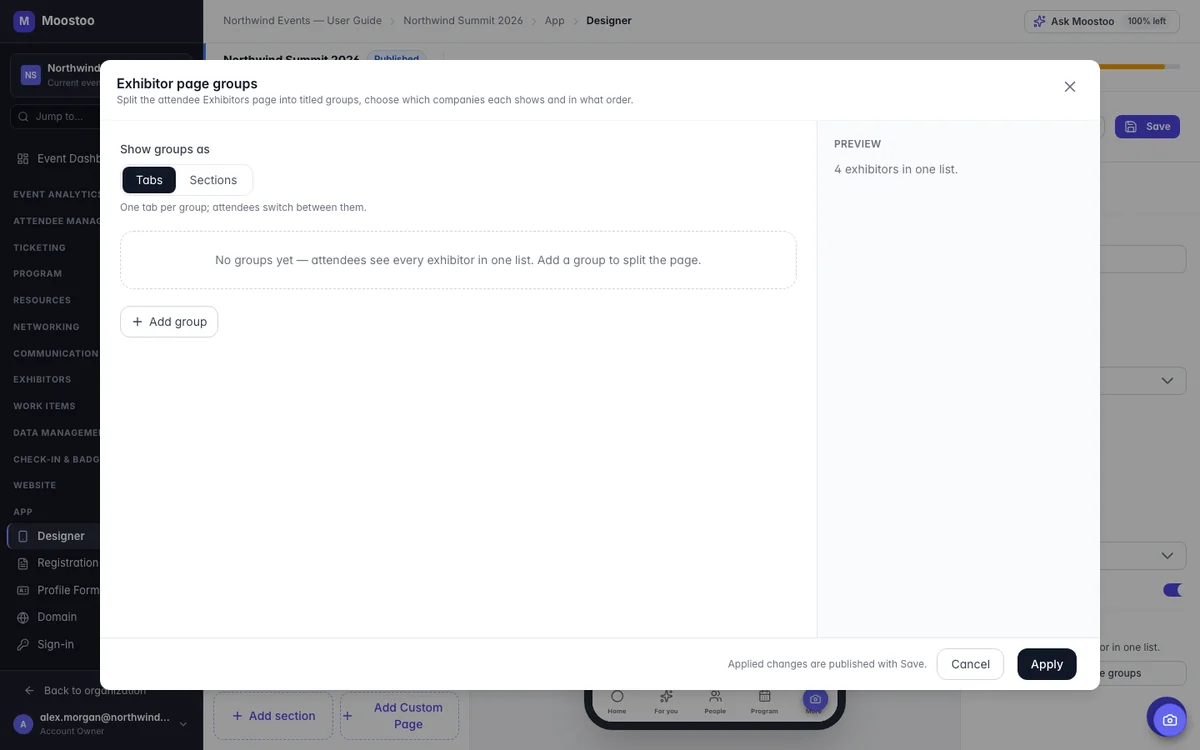
Task: Switch group display to Sections
Action: point(213,180)
